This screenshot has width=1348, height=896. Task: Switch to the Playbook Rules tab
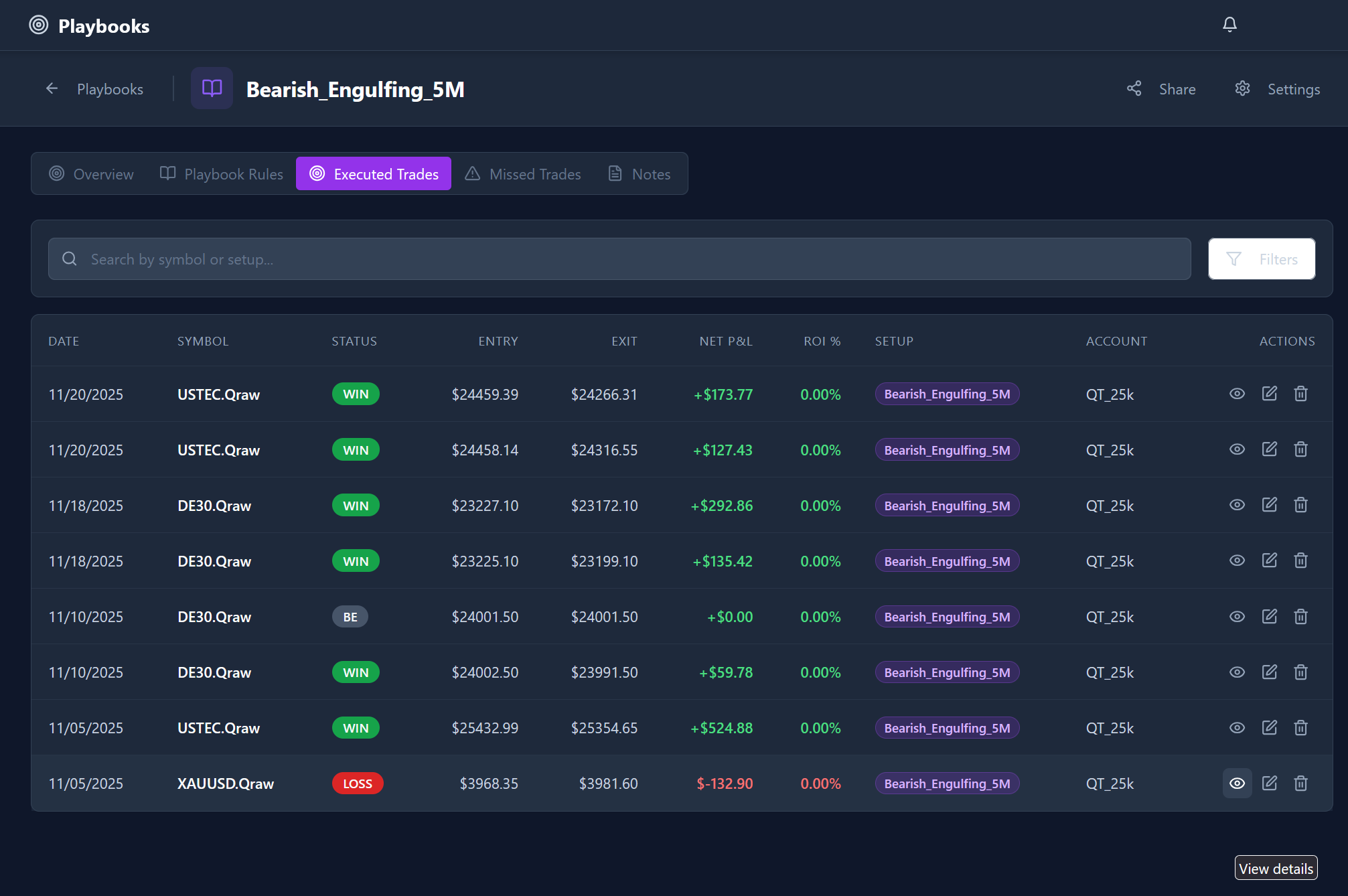tap(222, 174)
